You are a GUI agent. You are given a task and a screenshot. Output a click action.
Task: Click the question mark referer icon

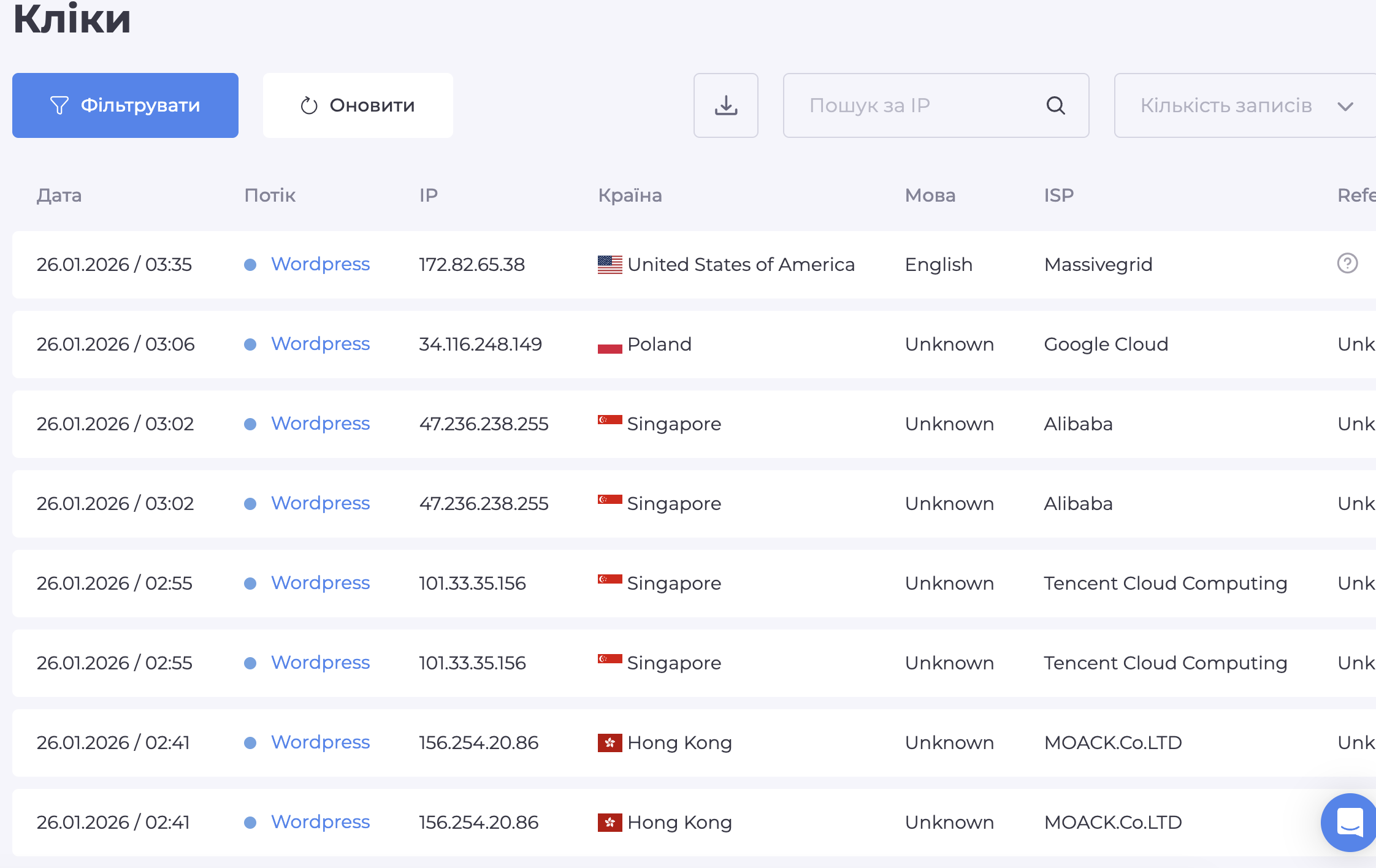click(x=1347, y=264)
